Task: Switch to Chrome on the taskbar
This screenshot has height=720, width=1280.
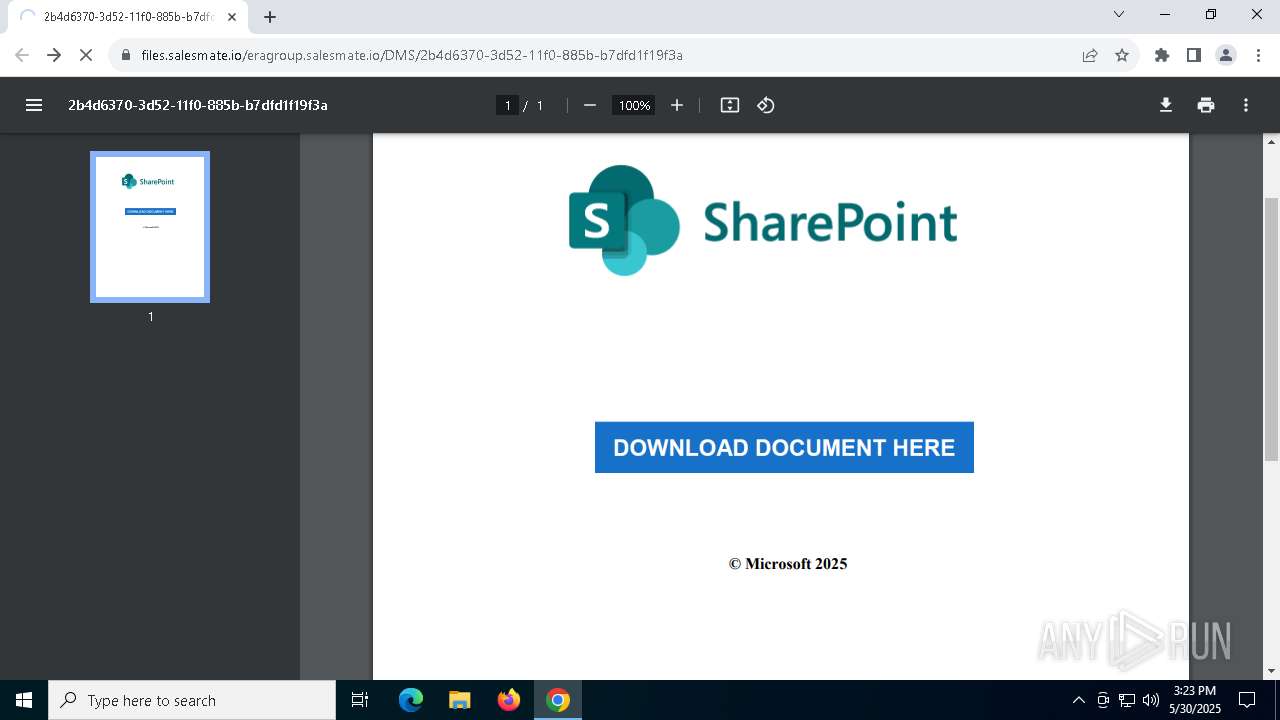Action: coord(558,700)
